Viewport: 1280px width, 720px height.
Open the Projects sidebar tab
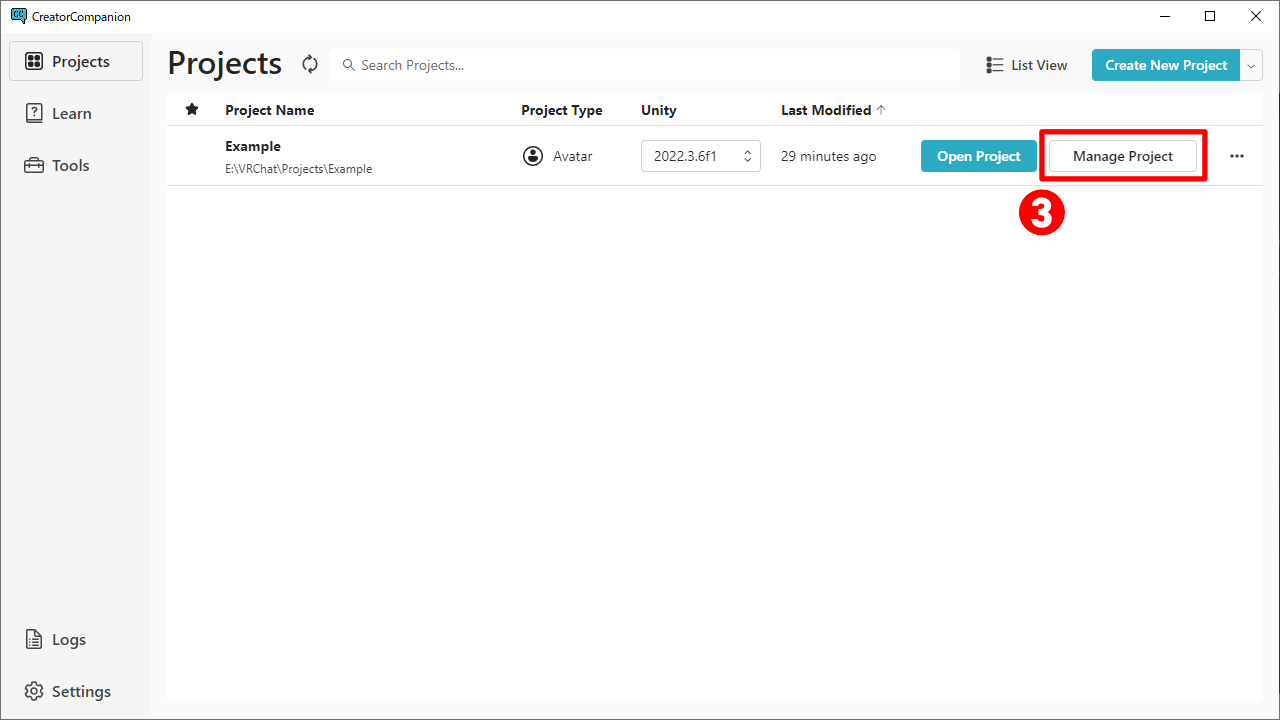point(76,61)
